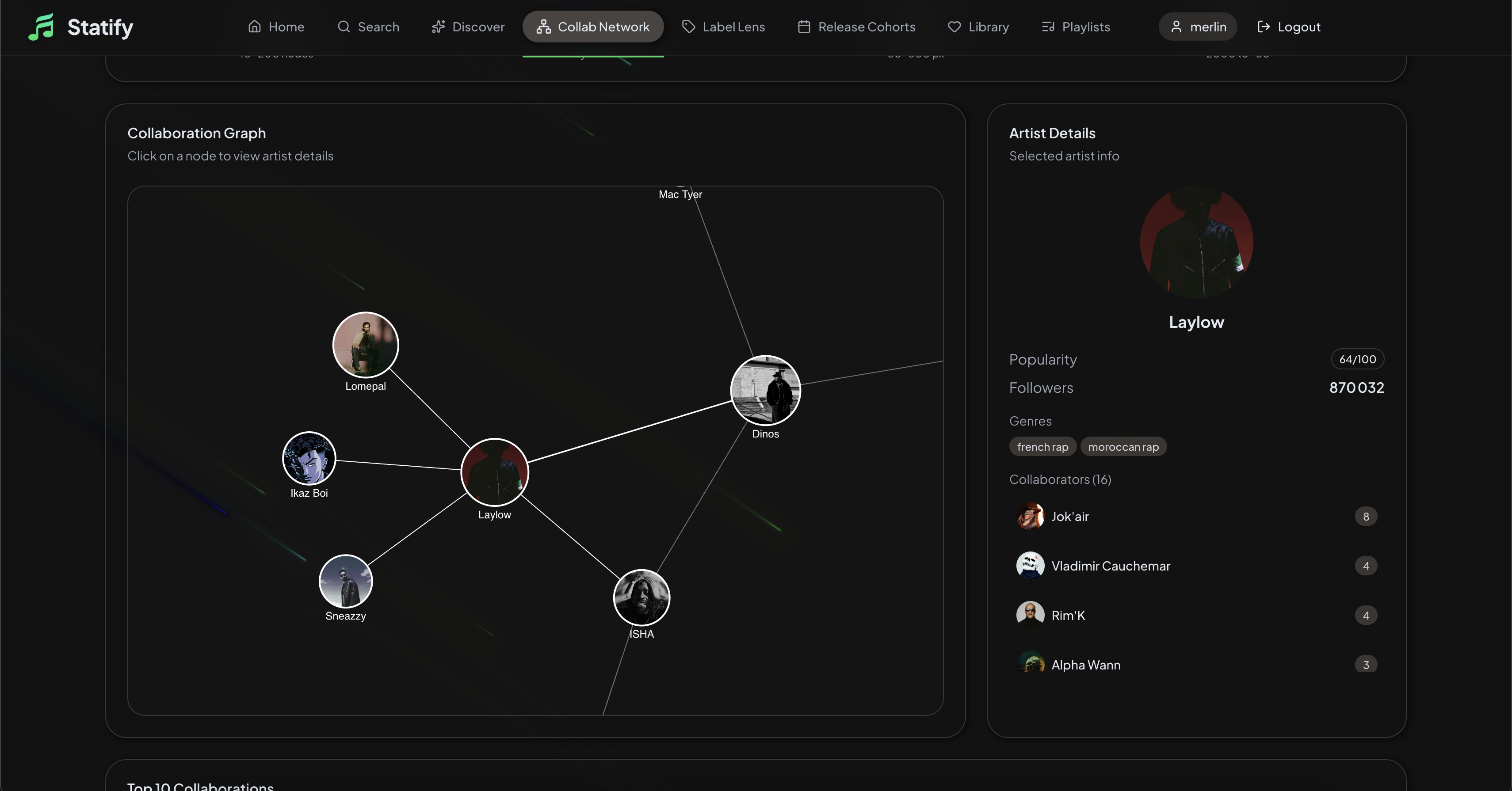Select the Search magnifier icon
1512x791 pixels.
(x=344, y=27)
